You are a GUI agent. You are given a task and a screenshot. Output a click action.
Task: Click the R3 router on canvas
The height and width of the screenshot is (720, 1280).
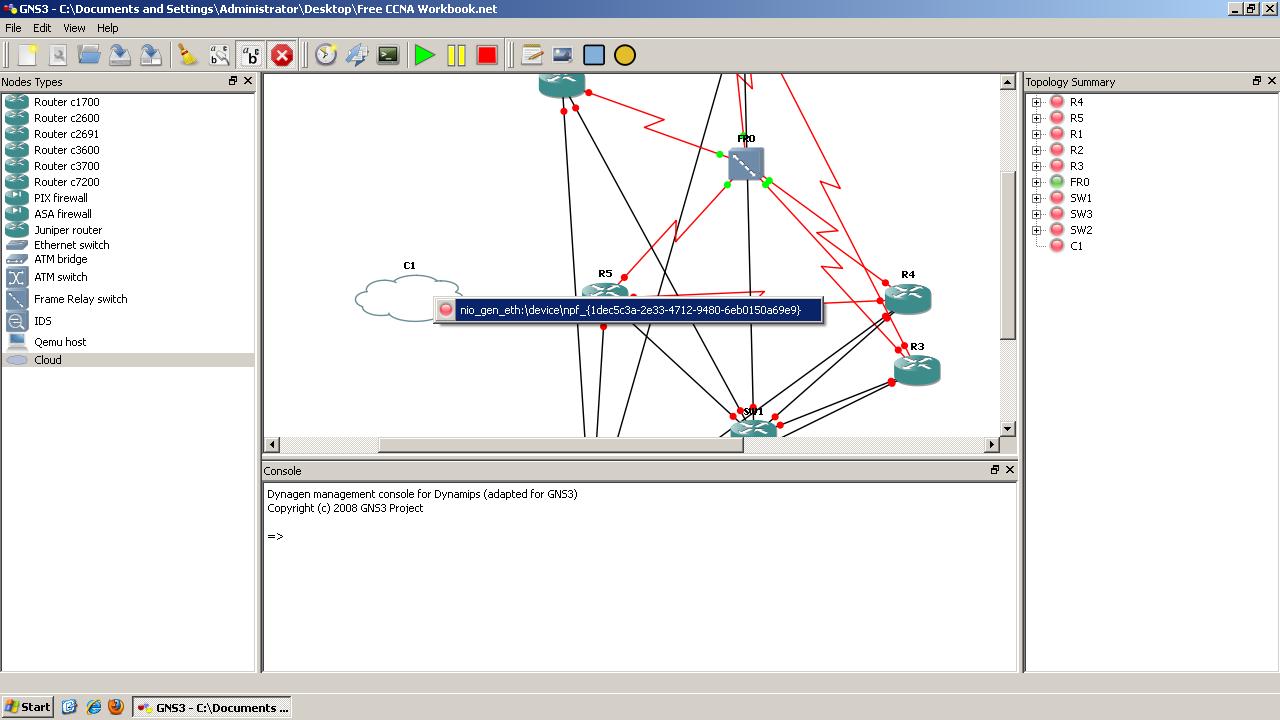pos(917,370)
